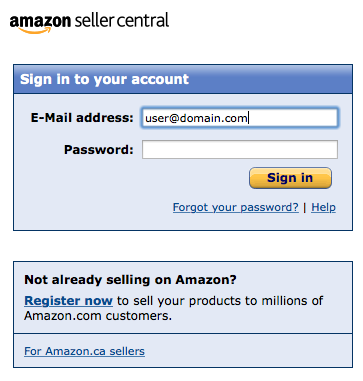Click the Amazon Seller Central logo

pos(89,23)
